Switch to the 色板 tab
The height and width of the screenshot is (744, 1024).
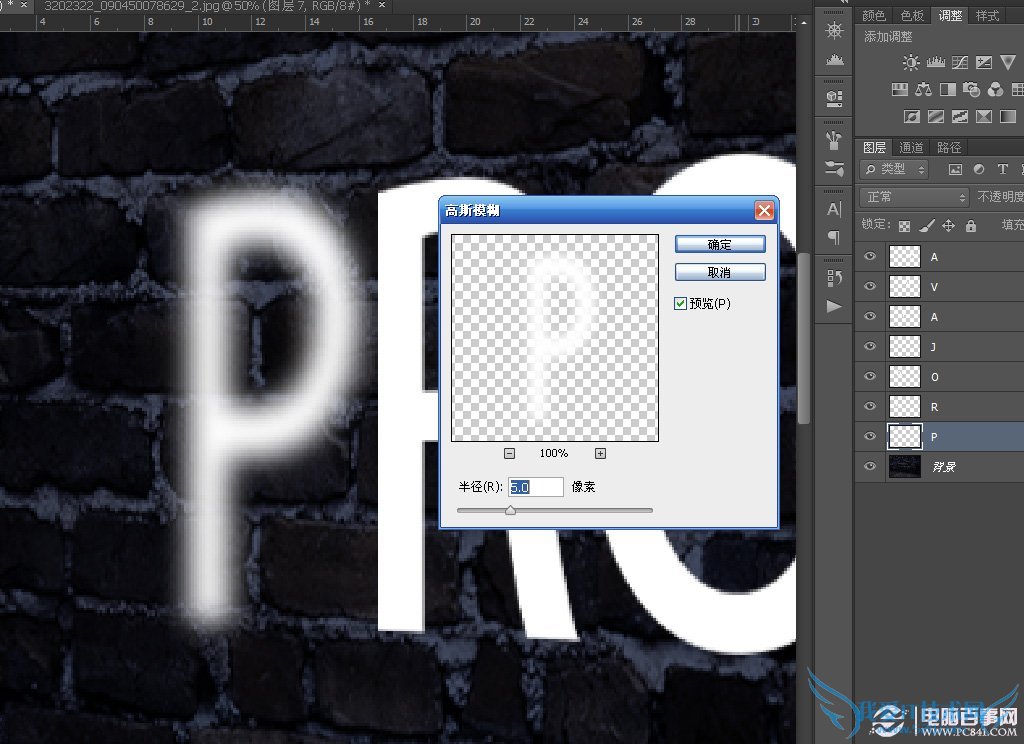pos(912,15)
